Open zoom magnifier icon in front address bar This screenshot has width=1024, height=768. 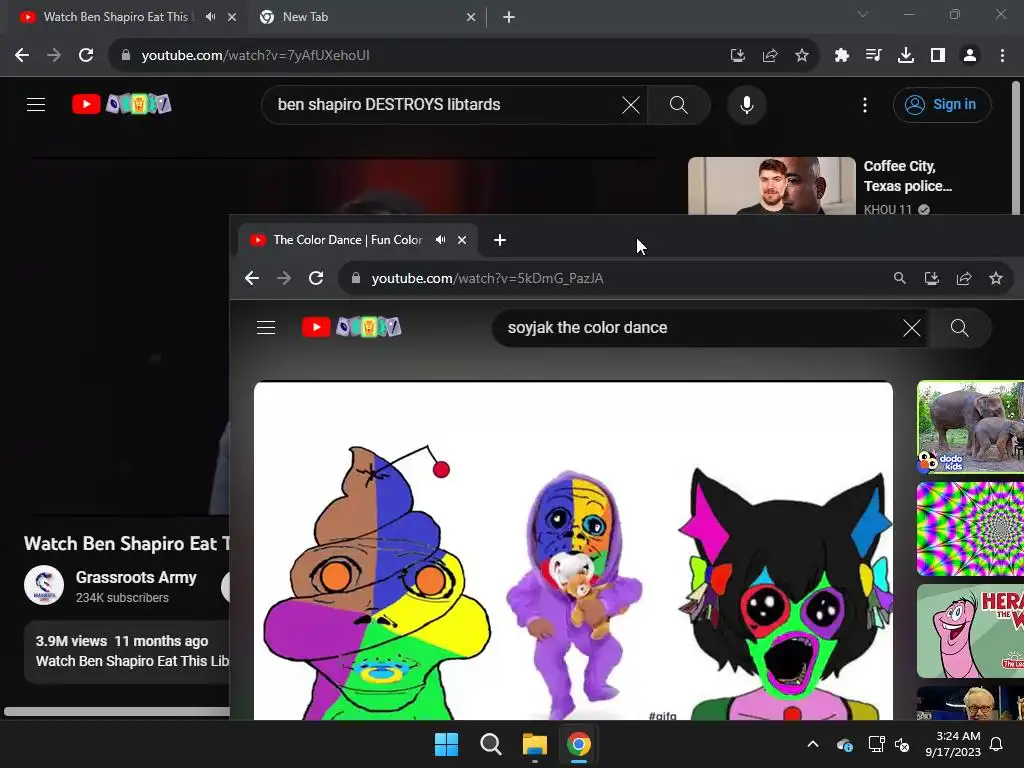pyautogui.click(x=900, y=278)
